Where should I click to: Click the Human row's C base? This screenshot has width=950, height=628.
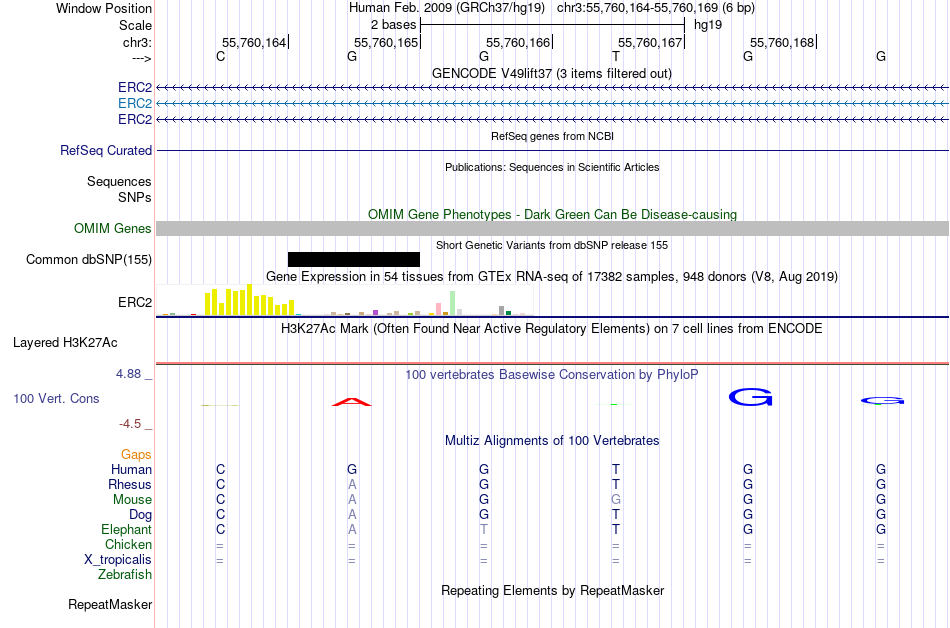[x=221, y=469]
